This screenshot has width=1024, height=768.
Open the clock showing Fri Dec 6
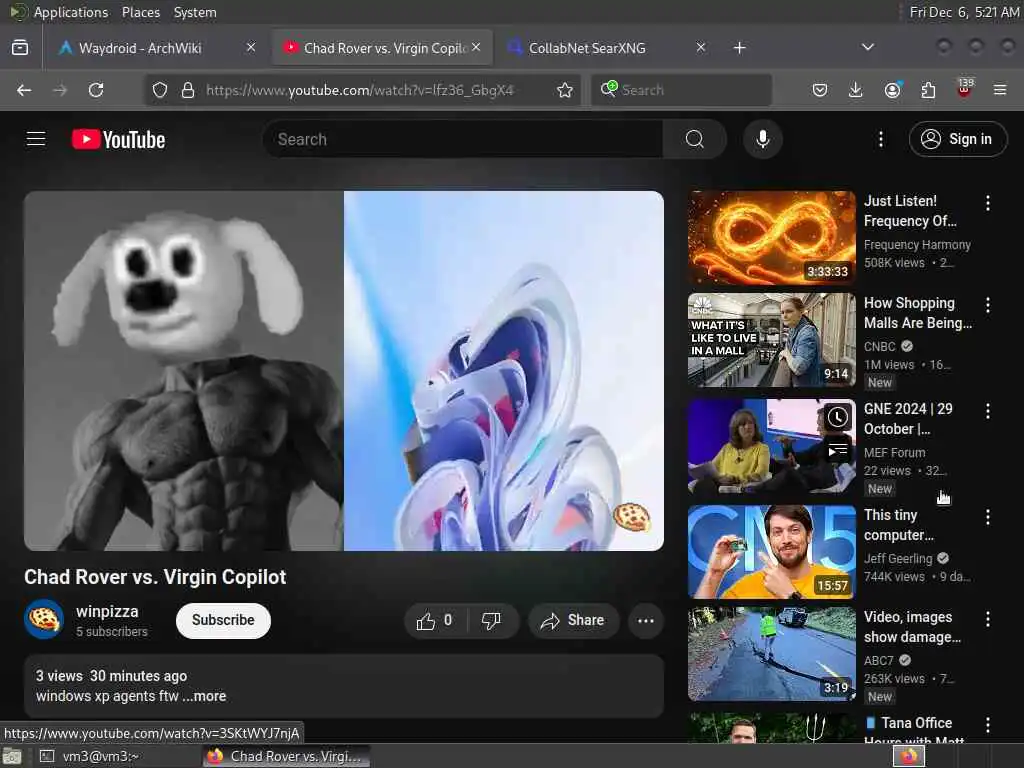pyautogui.click(x=964, y=12)
